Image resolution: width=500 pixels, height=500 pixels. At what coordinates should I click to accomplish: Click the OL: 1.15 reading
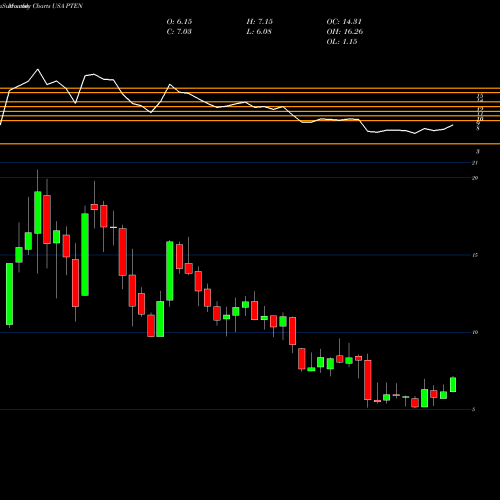click(342, 42)
